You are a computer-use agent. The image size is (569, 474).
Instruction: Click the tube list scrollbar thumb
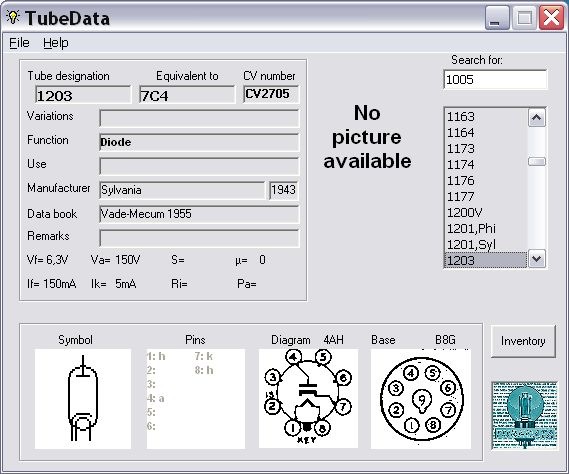tap(537, 162)
